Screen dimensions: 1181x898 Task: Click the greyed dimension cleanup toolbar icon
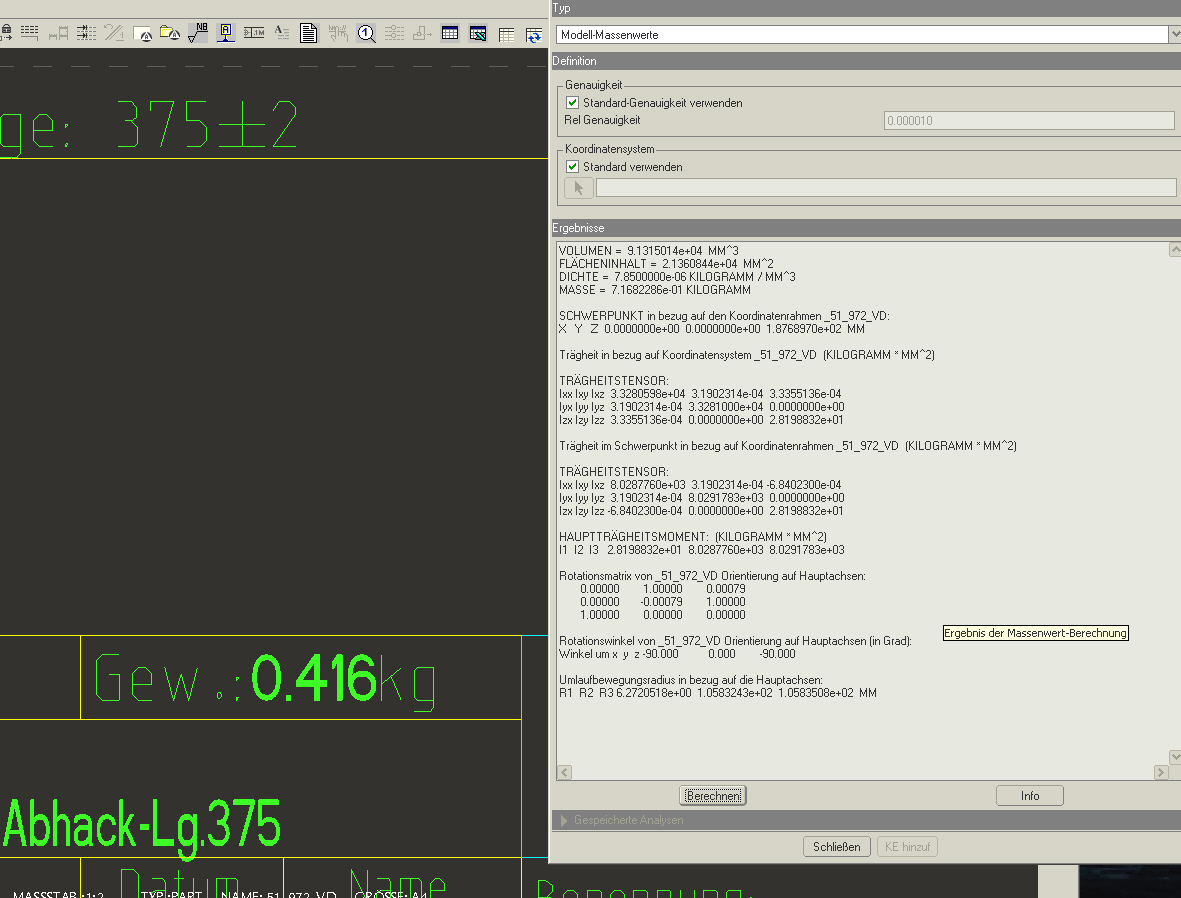pyautogui.click(x=58, y=32)
